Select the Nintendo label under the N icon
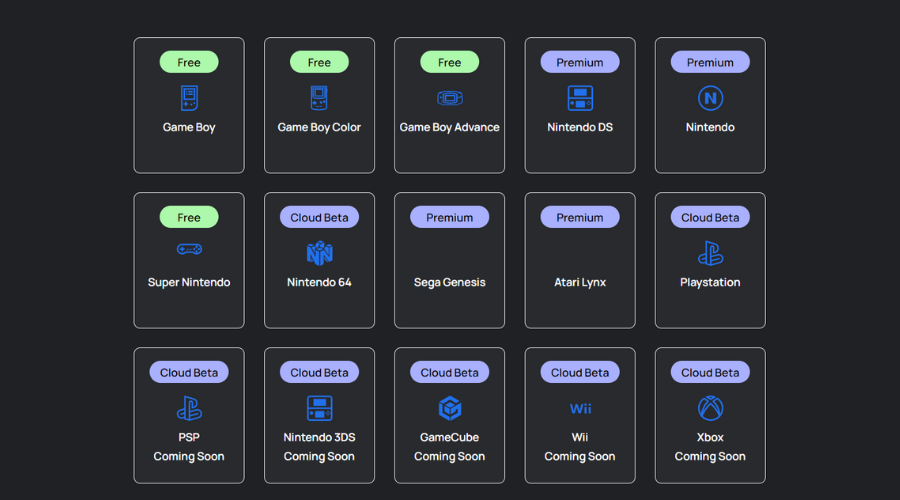The width and height of the screenshot is (900, 500). (710, 127)
